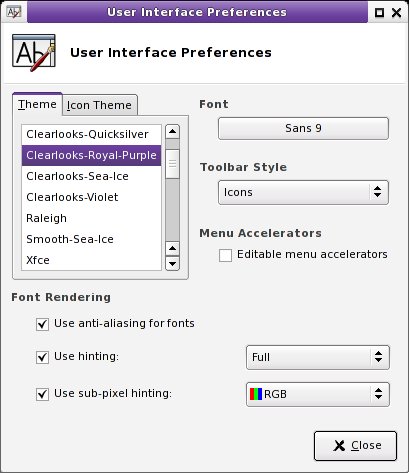409x473 pixels.
Task: Click the theme list scroll up arrow
Action: point(172,131)
